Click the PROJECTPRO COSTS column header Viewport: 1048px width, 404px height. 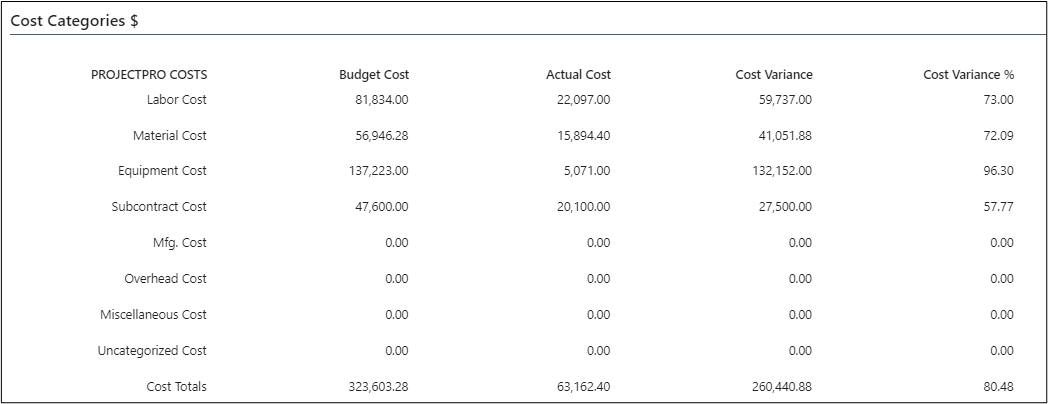pos(149,75)
